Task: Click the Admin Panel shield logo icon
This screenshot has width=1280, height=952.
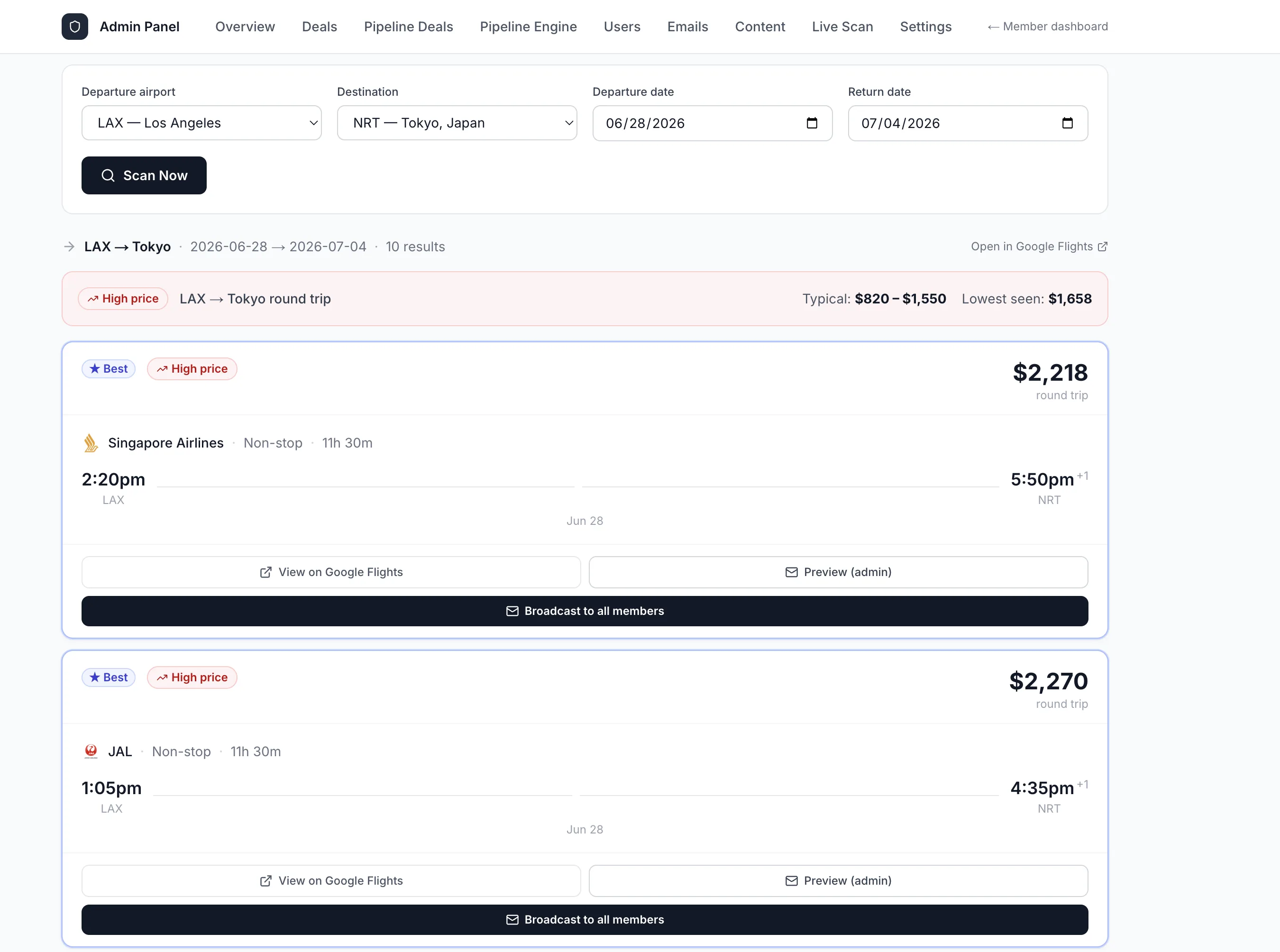Action: (75, 27)
